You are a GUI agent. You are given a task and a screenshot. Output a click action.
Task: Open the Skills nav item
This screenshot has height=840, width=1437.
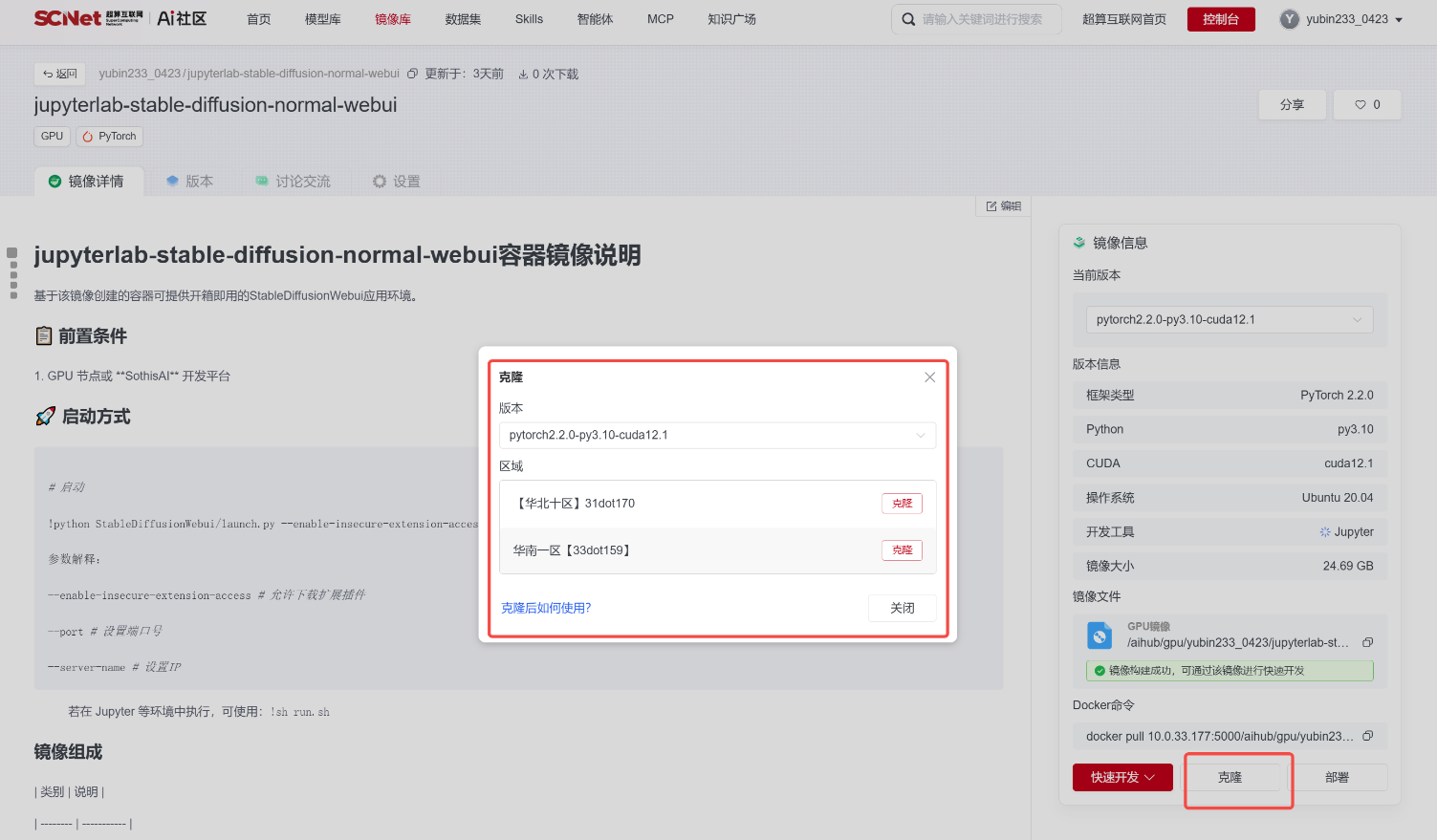[x=529, y=19]
